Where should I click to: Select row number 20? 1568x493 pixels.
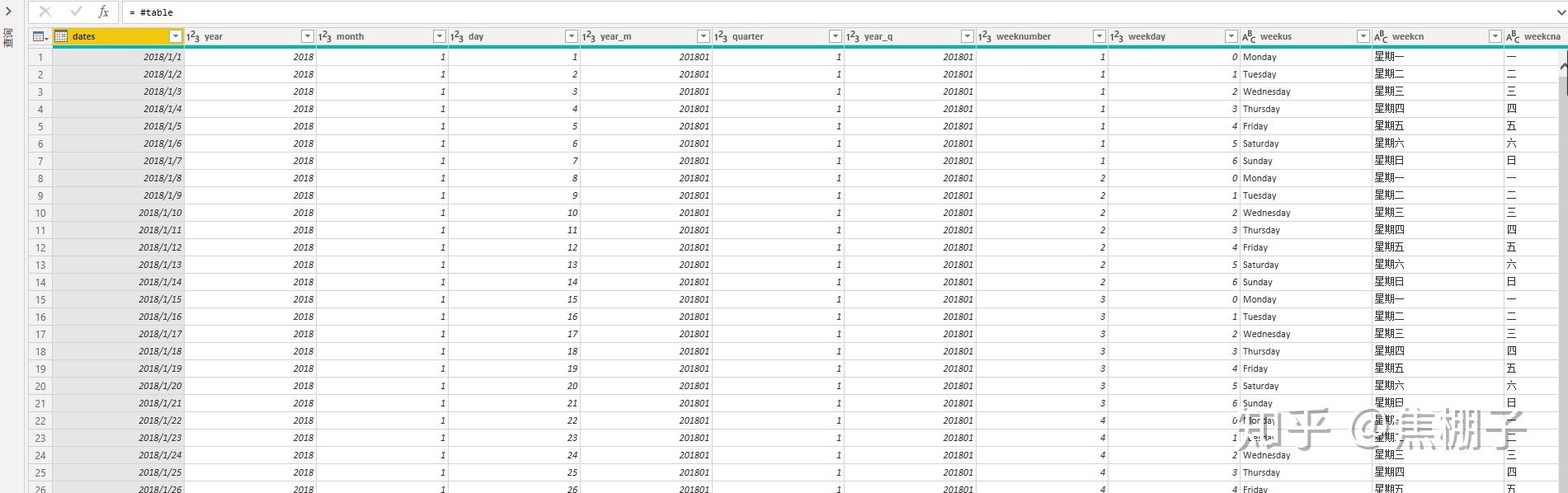(40, 386)
